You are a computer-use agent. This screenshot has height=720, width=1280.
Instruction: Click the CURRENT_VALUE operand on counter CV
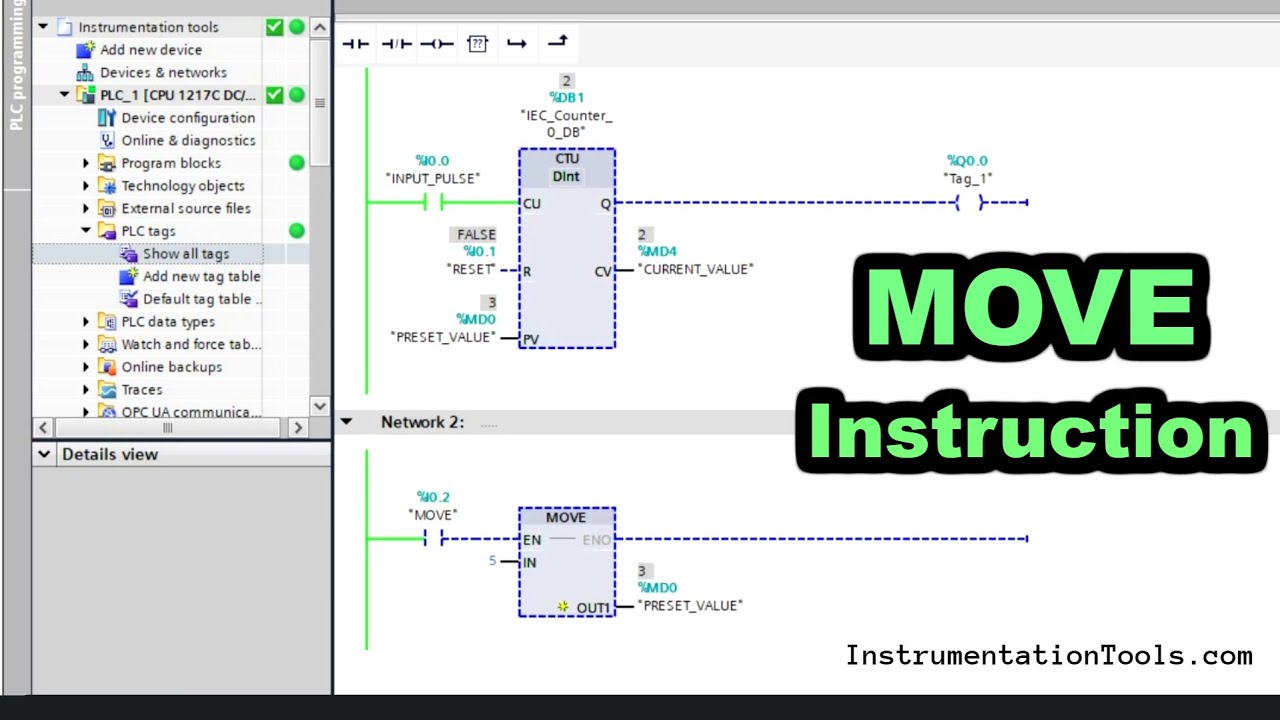[695, 269]
